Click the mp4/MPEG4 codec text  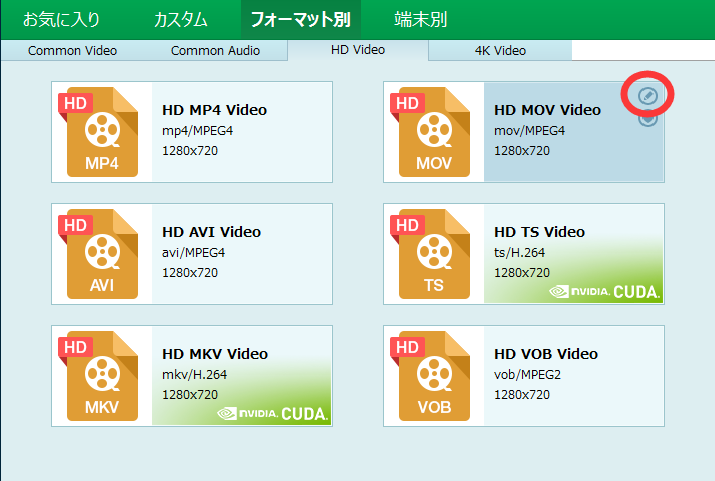pyautogui.click(x=197, y=131)
